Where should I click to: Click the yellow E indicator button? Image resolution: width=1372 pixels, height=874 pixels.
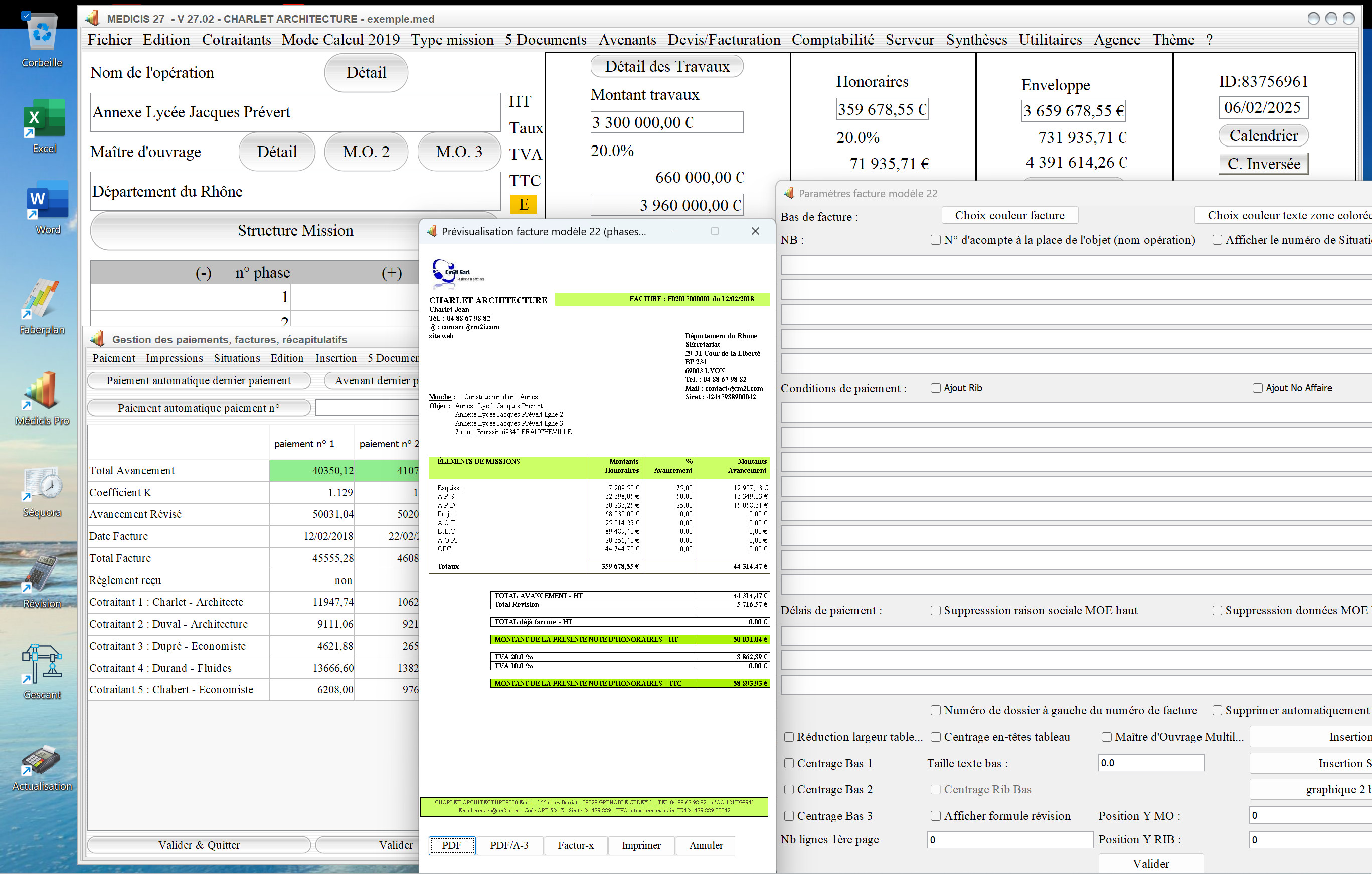pyautogui.click(x=523, y=204)
